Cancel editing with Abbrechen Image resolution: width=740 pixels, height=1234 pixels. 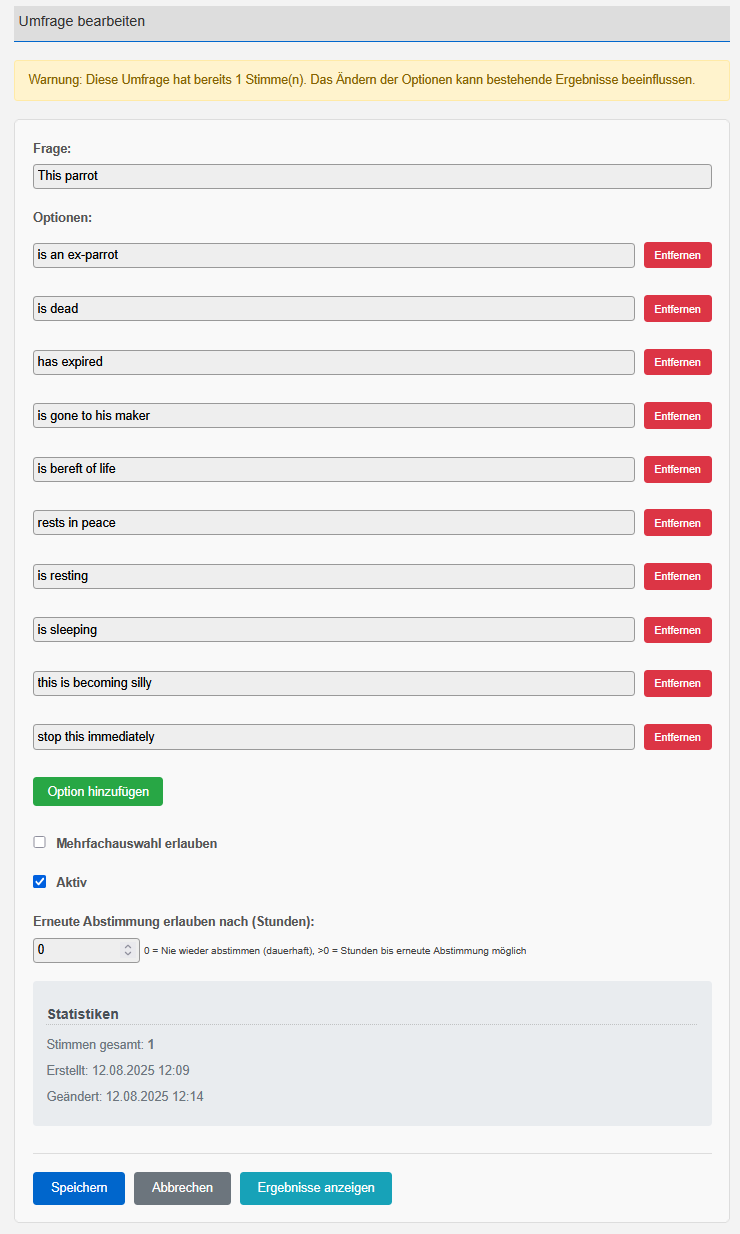click(x=182, y=1188)
